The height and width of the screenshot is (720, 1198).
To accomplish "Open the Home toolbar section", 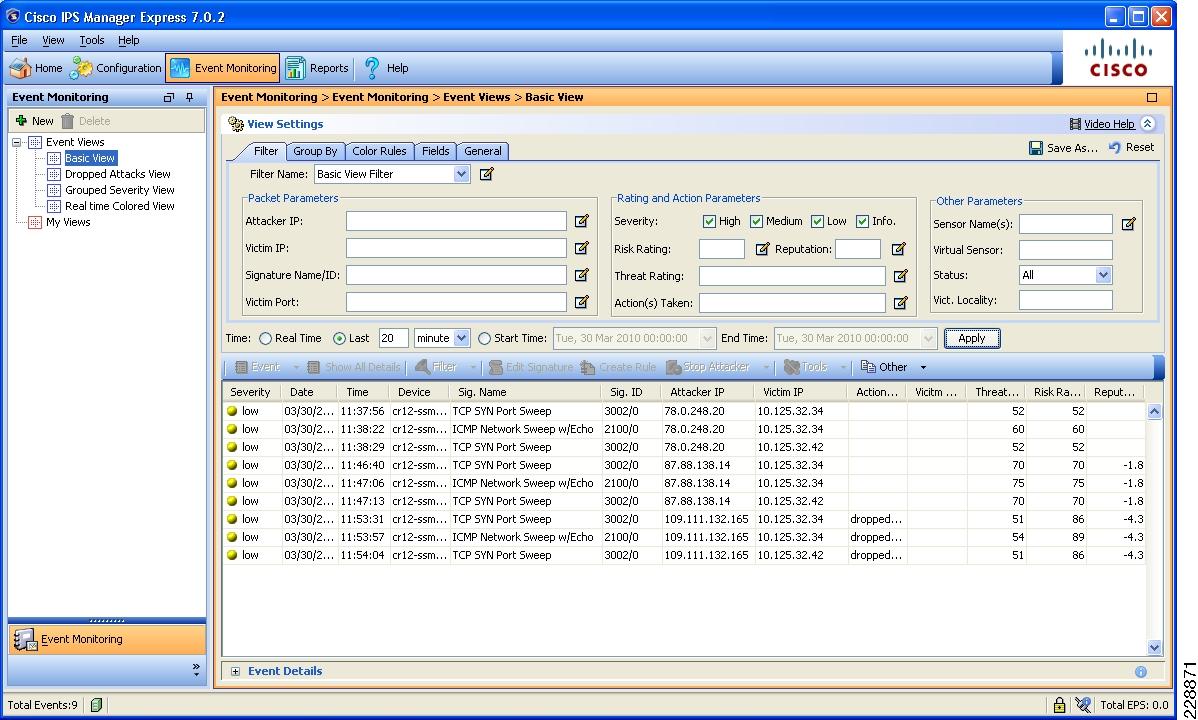I will click(x=36, y=68).
